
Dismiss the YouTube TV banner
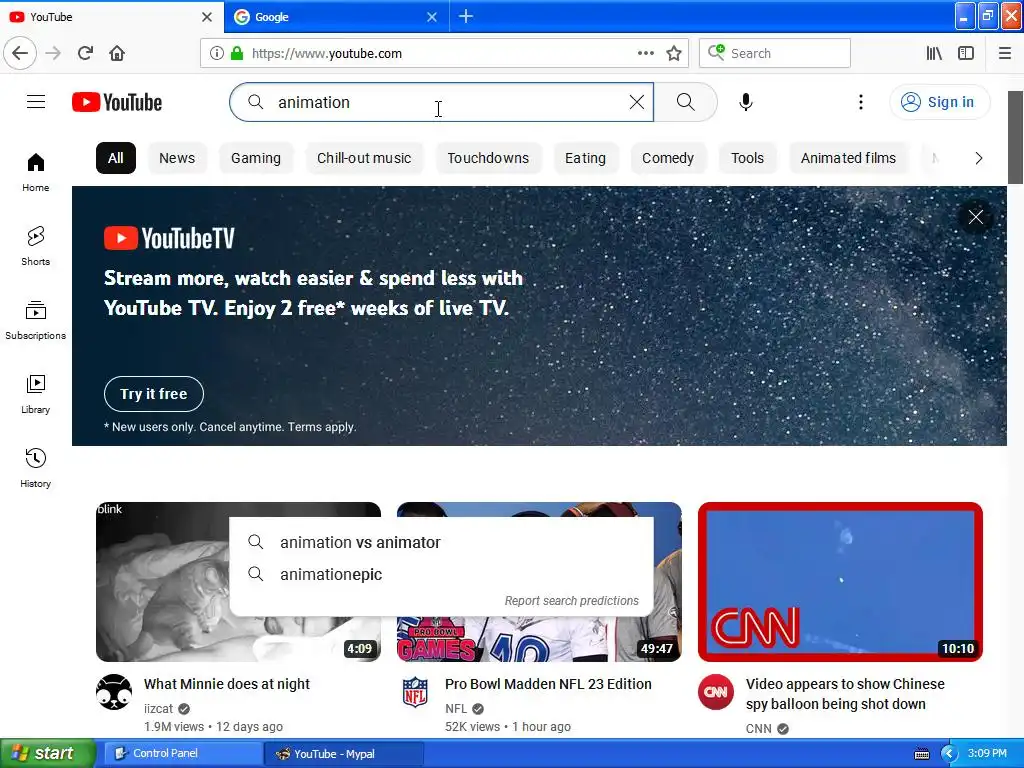pyautogui.click(x=976, y=217)
